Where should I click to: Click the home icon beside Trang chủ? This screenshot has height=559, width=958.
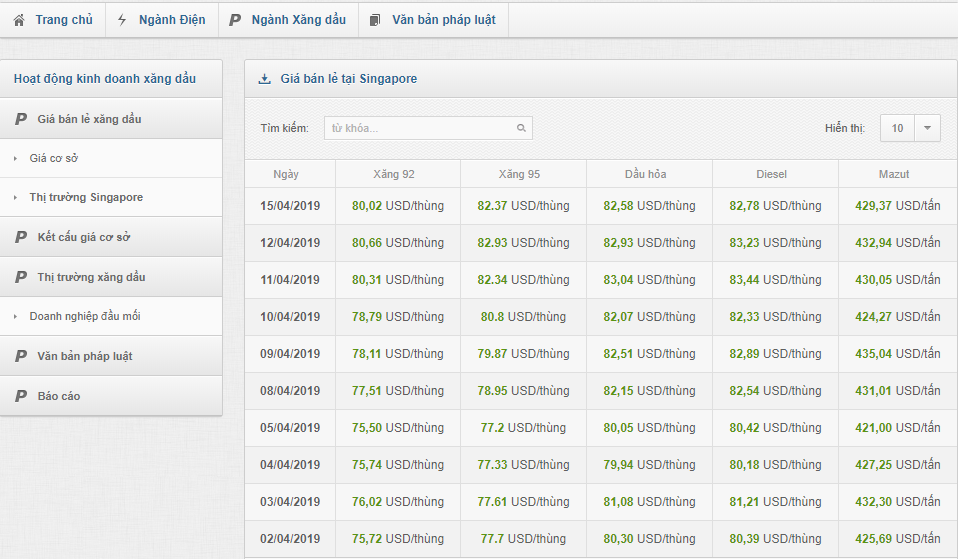coord(19,20)
